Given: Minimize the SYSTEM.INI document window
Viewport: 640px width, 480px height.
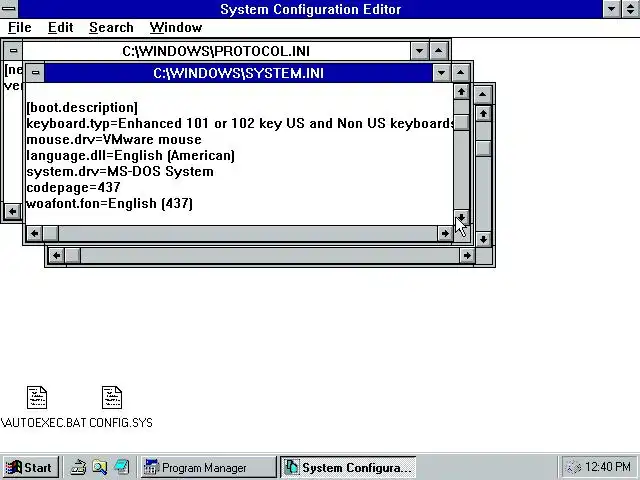Looking at the screenshot, I should 441,73.
